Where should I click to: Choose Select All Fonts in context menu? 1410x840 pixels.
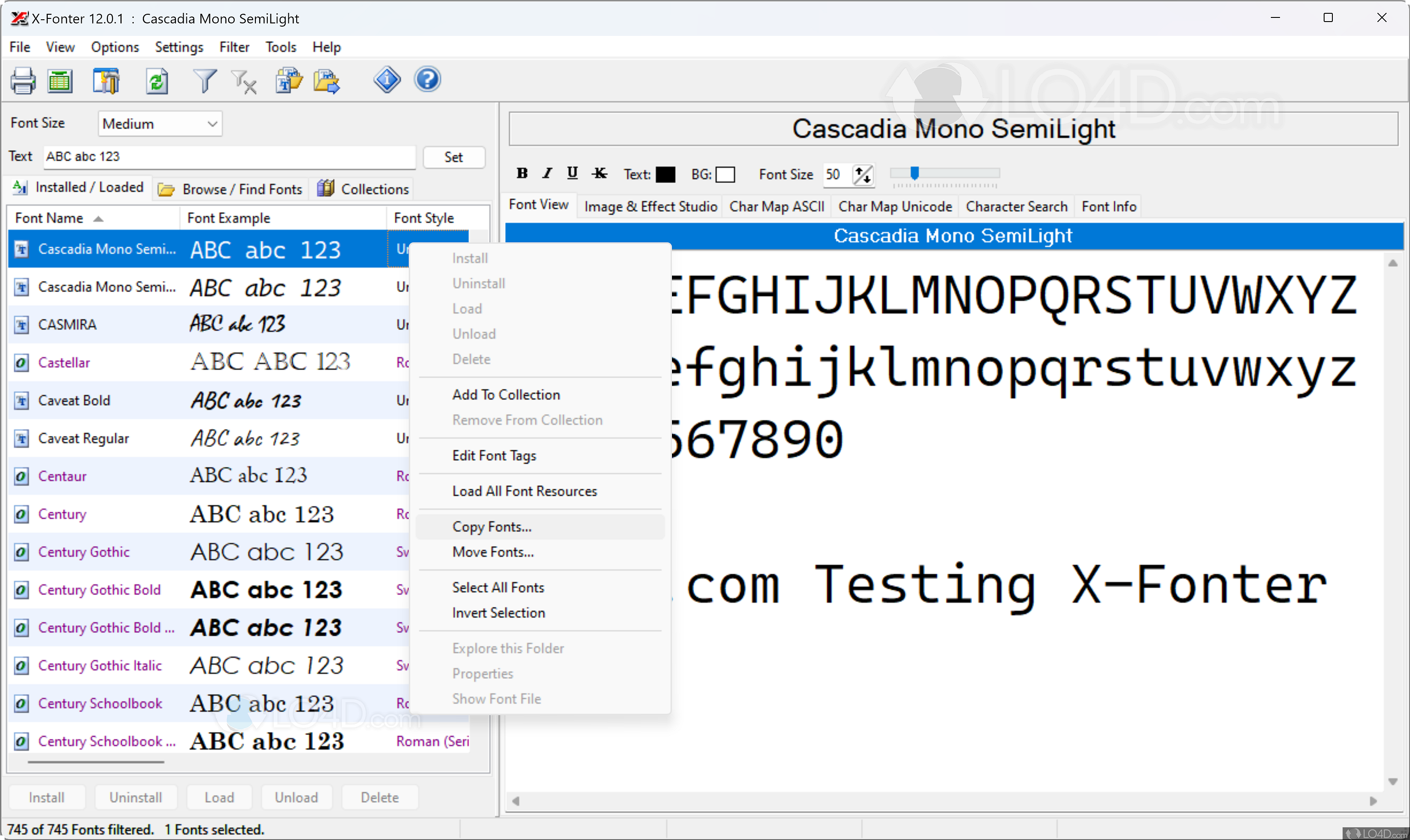coord(540,588)
